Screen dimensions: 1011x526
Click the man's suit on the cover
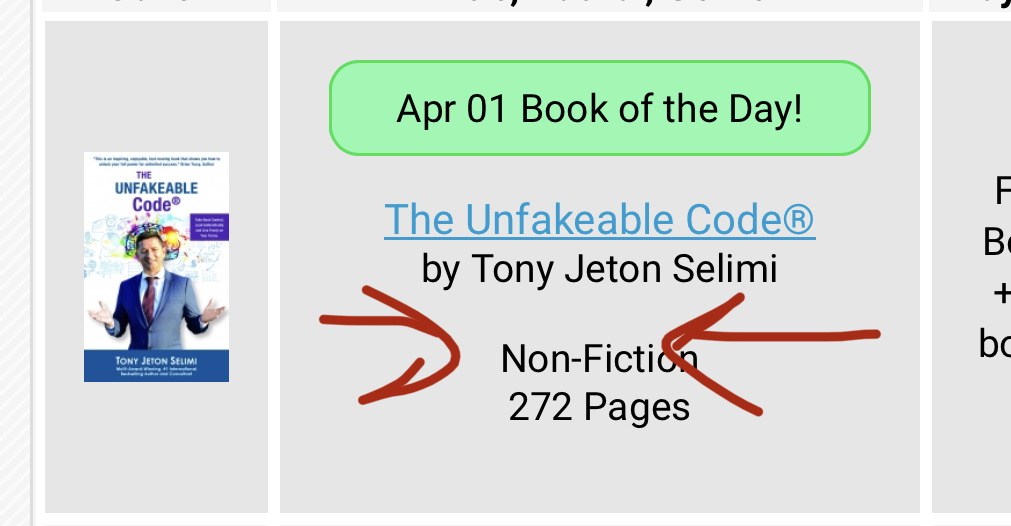[155, 309]
